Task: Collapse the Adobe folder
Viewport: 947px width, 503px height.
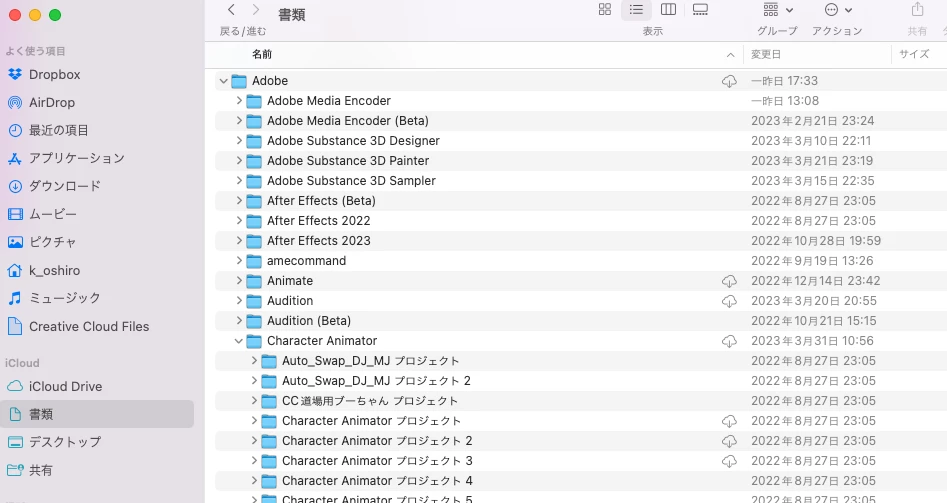Action: [x=223, y=80]
